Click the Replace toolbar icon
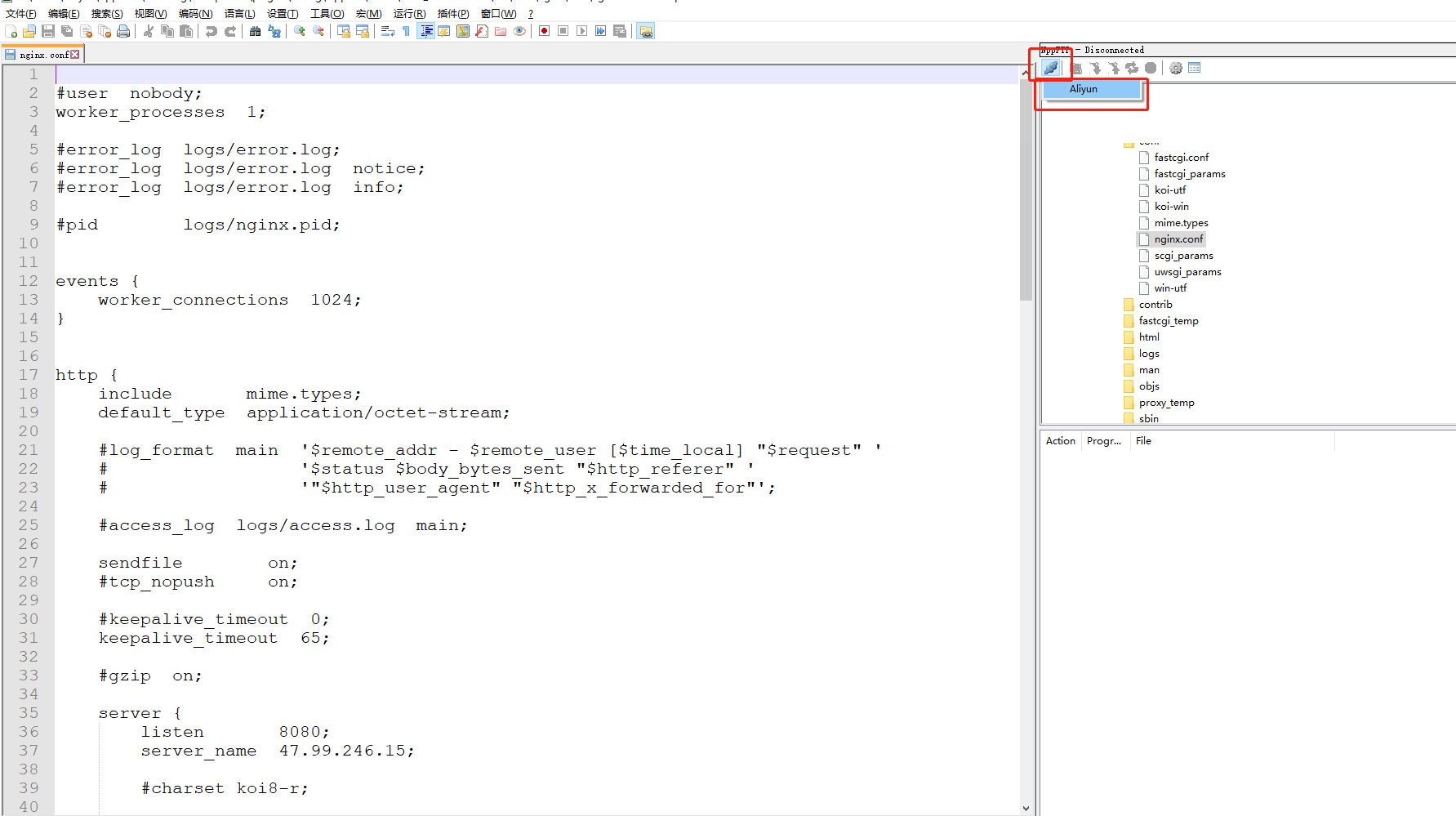 click(274, 31)
